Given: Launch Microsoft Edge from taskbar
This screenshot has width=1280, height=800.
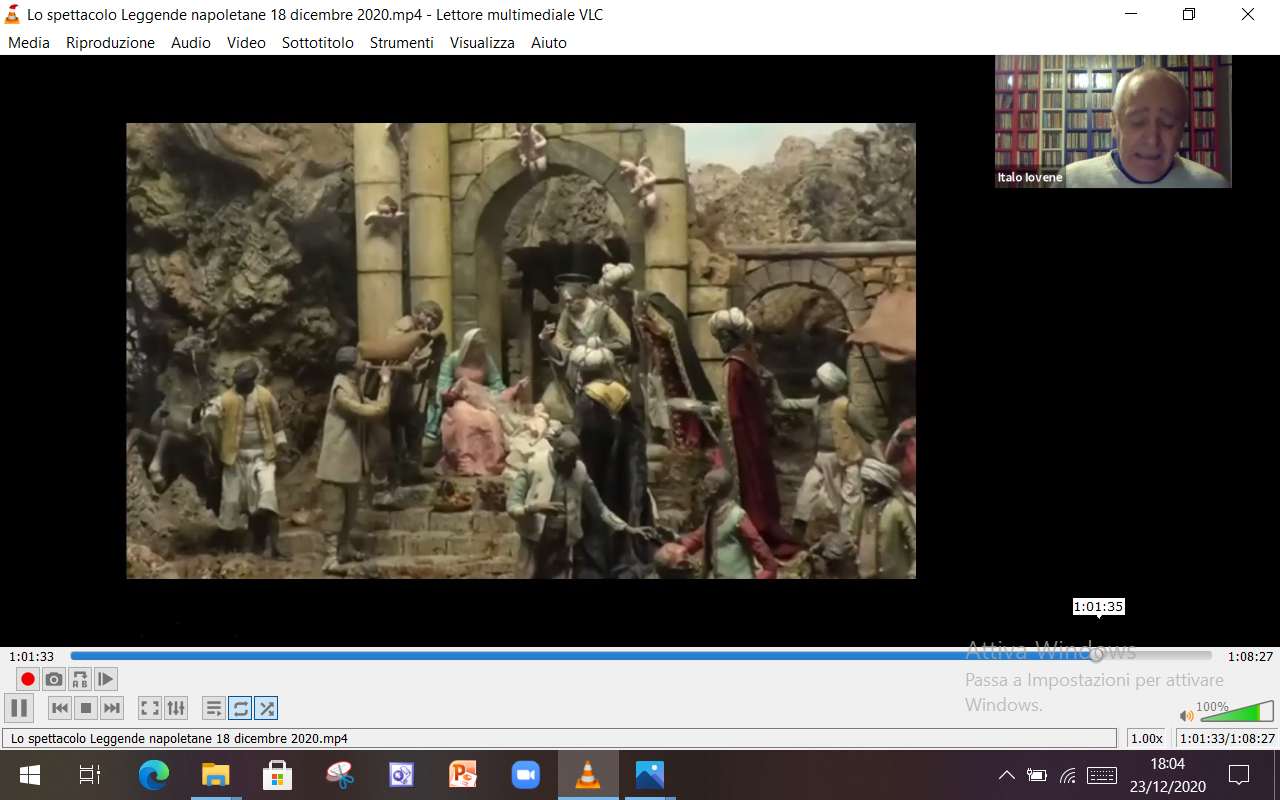Looking at the screenshot, I should [154, 775].
